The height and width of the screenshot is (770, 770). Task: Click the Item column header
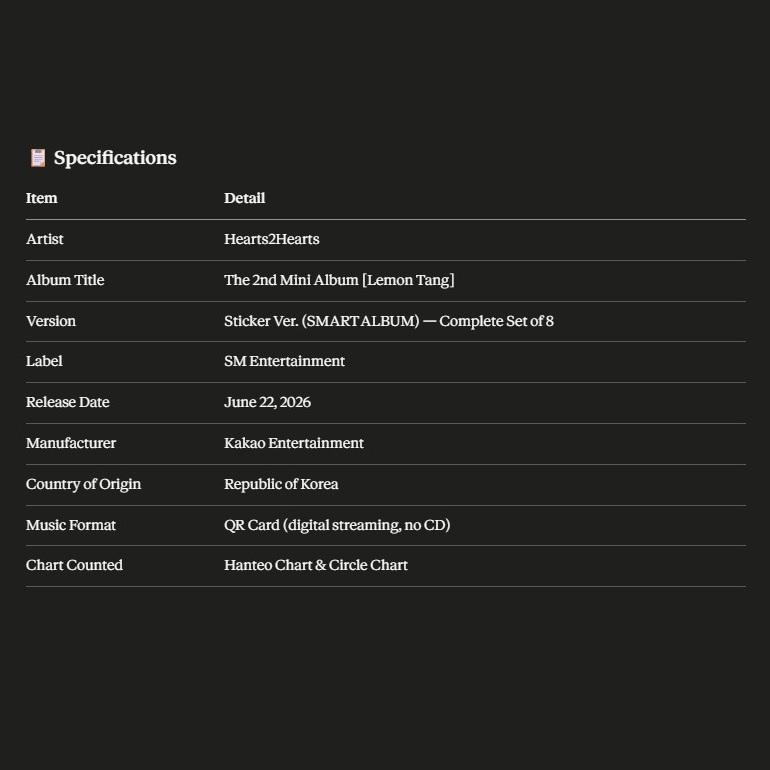coord(42,198)
